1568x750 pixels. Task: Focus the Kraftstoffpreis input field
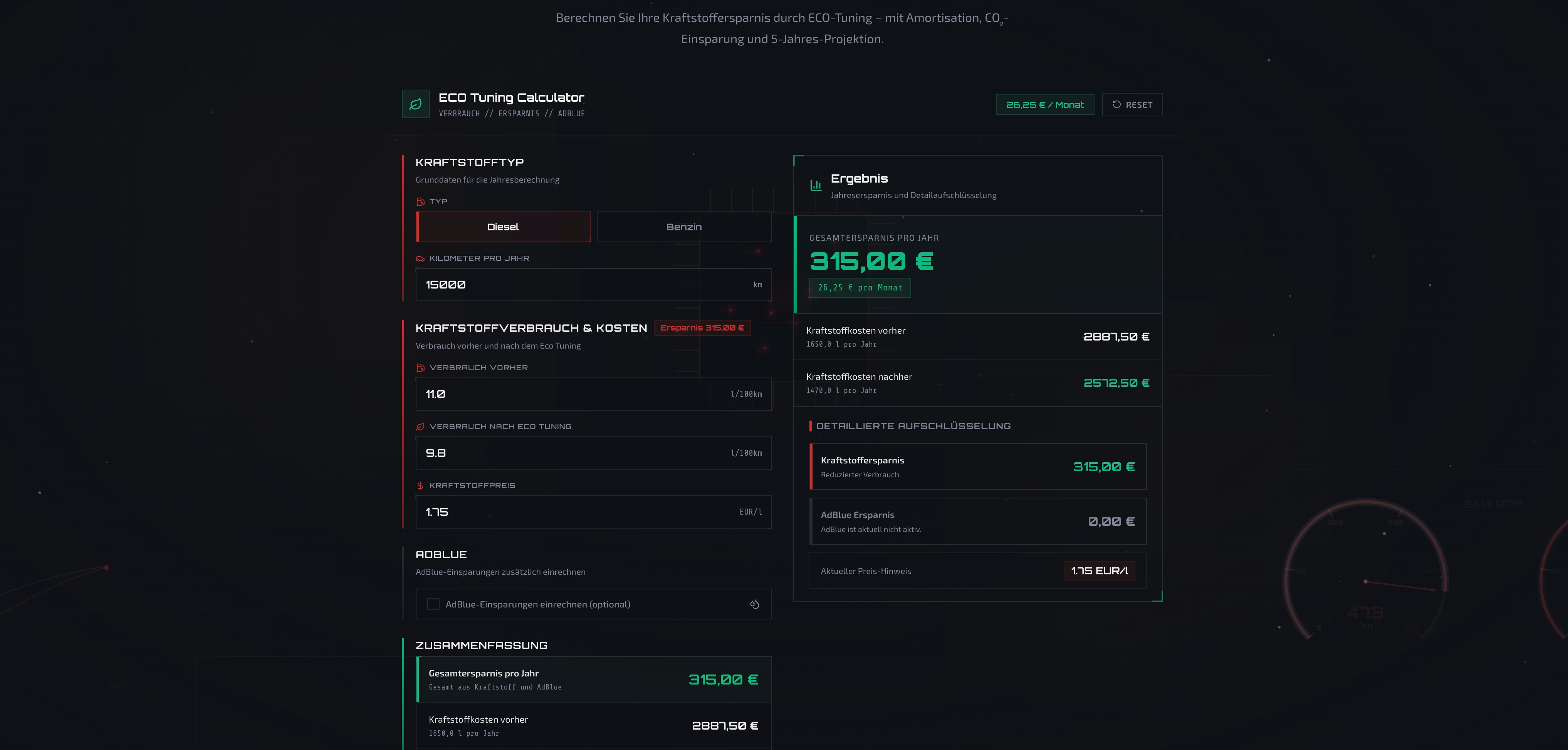[593, 512]
